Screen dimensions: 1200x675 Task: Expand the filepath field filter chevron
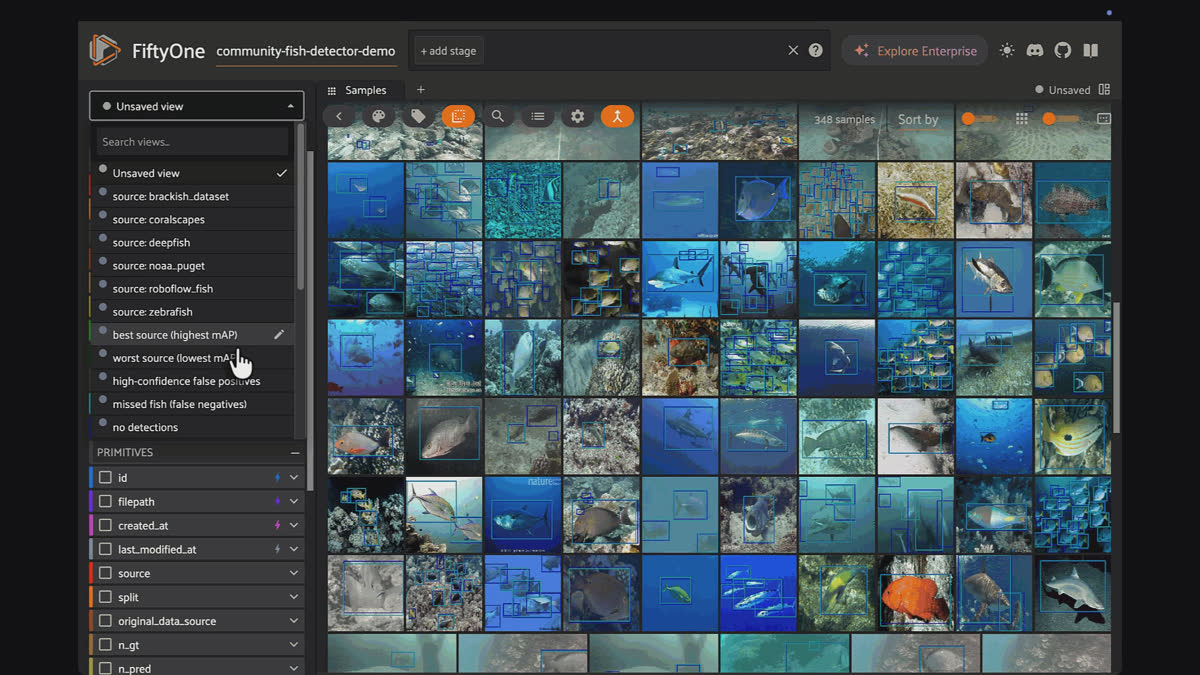coord(294,502)
